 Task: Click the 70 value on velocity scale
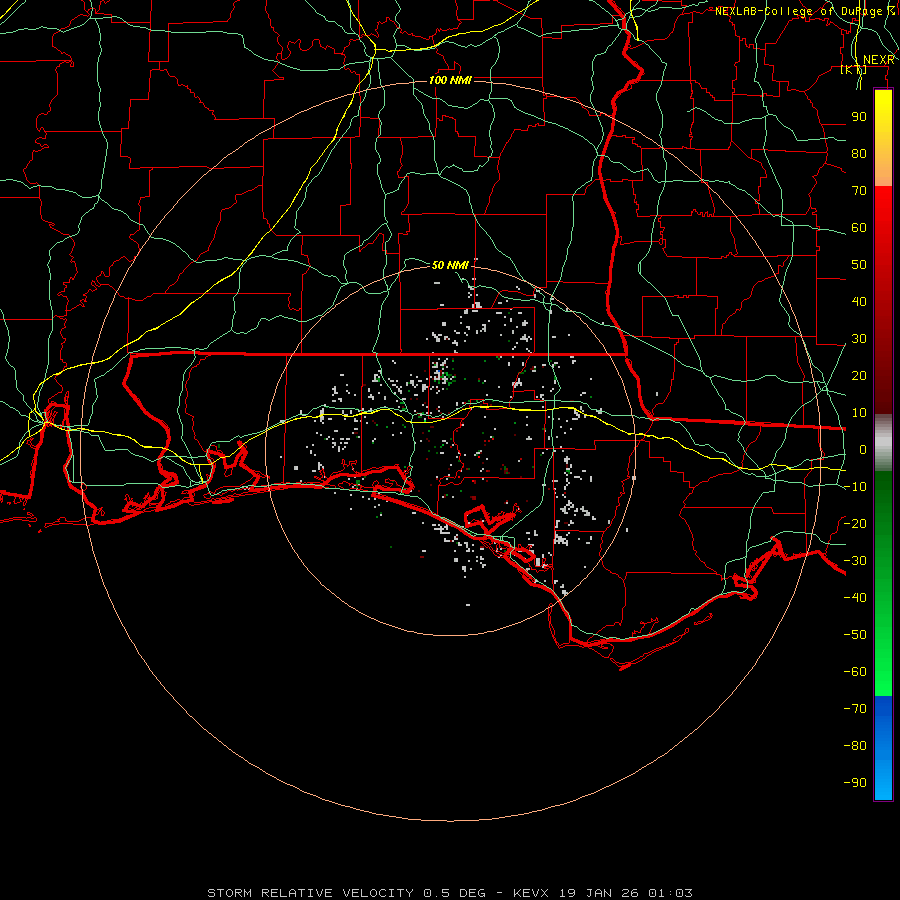859,191
